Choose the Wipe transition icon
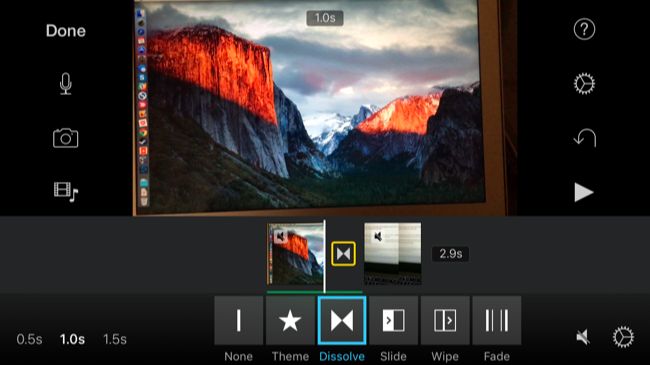650x365 pixels. click(x=445, y=320)
